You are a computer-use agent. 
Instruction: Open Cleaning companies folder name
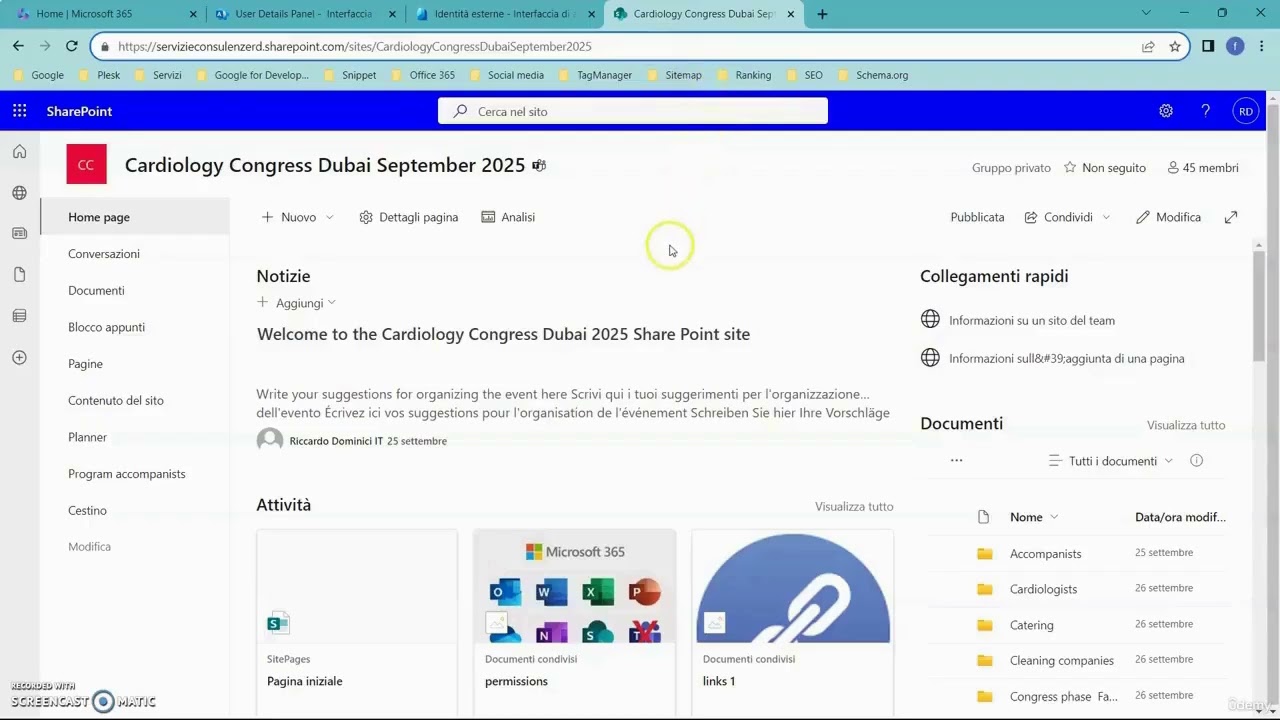tap(1062, 661)
